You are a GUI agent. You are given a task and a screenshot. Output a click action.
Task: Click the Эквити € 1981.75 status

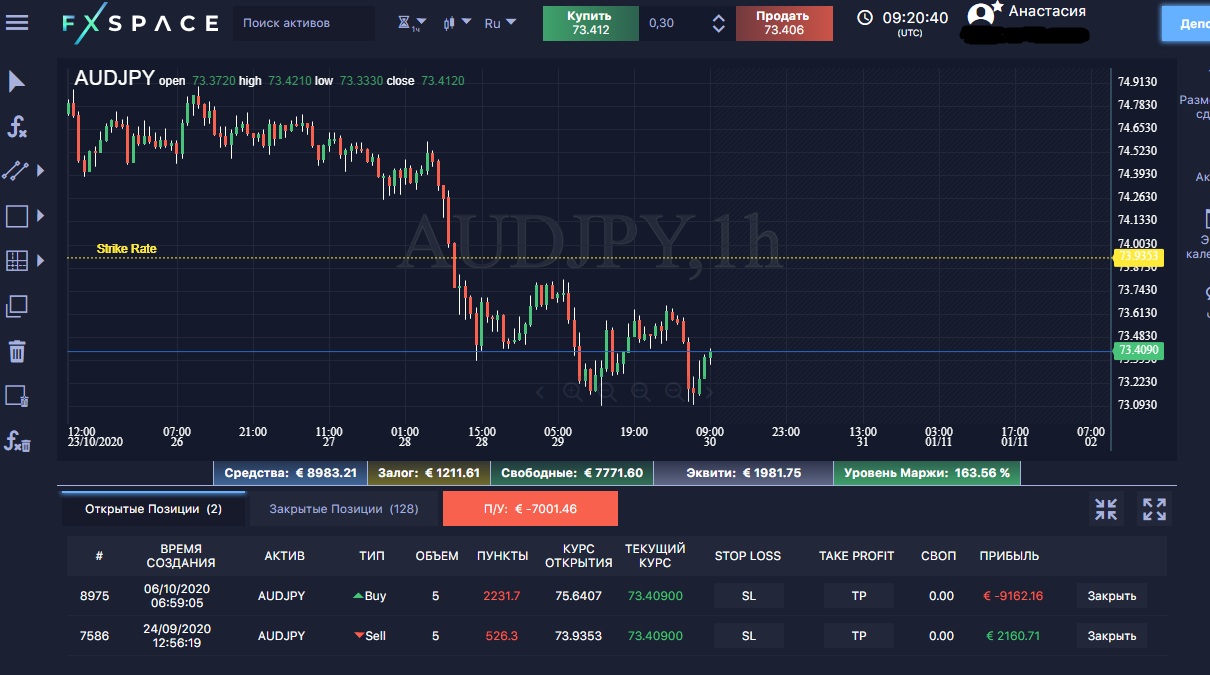[x=743, y=473]
